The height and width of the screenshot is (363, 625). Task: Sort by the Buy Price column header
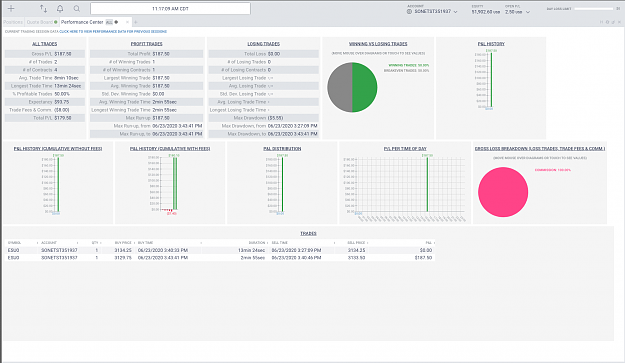(x=123, y=243)
